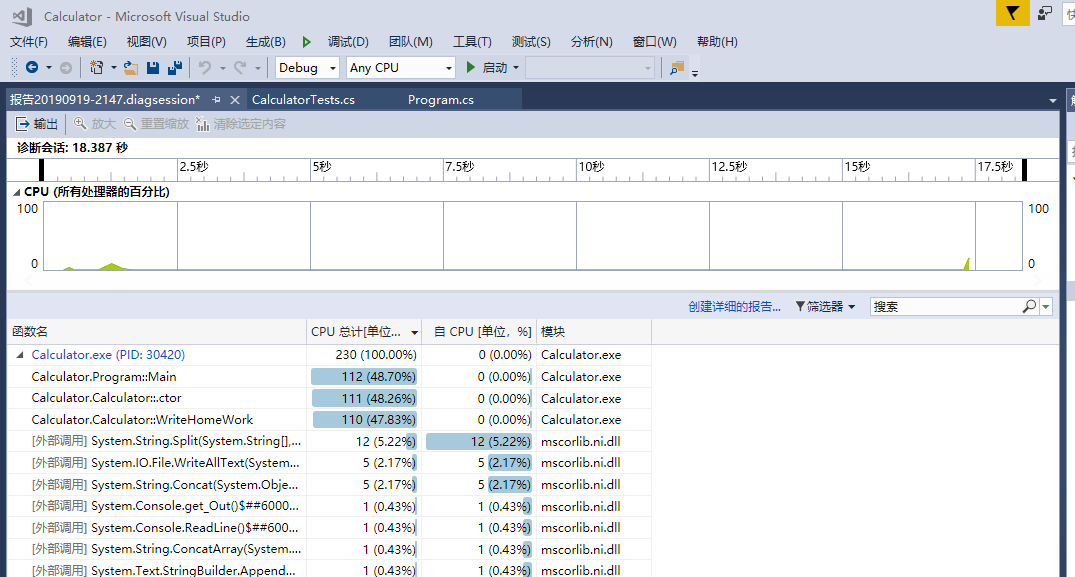Sort by CPU 总计 column header
This screenshot has height=577, width=1075.
[363, 332]
